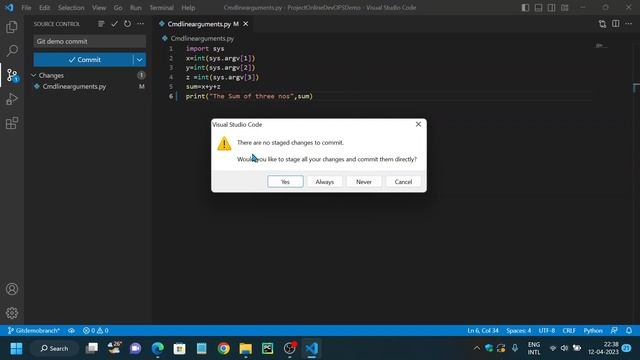Open the commit dropdown arrow

pos(139,60)
